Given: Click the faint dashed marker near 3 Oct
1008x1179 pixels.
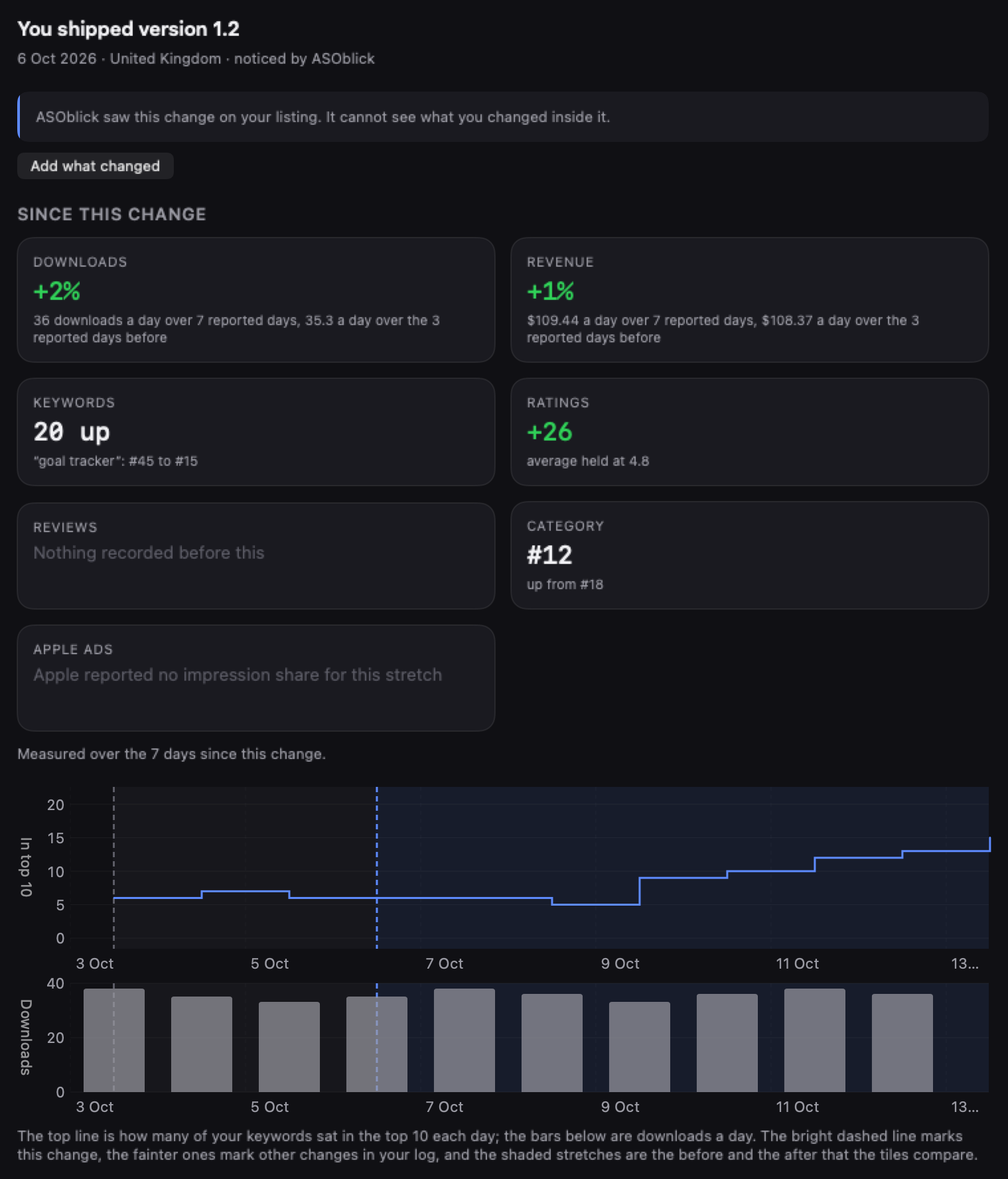Looking at the screenshot, I should [x=113, y=868].
